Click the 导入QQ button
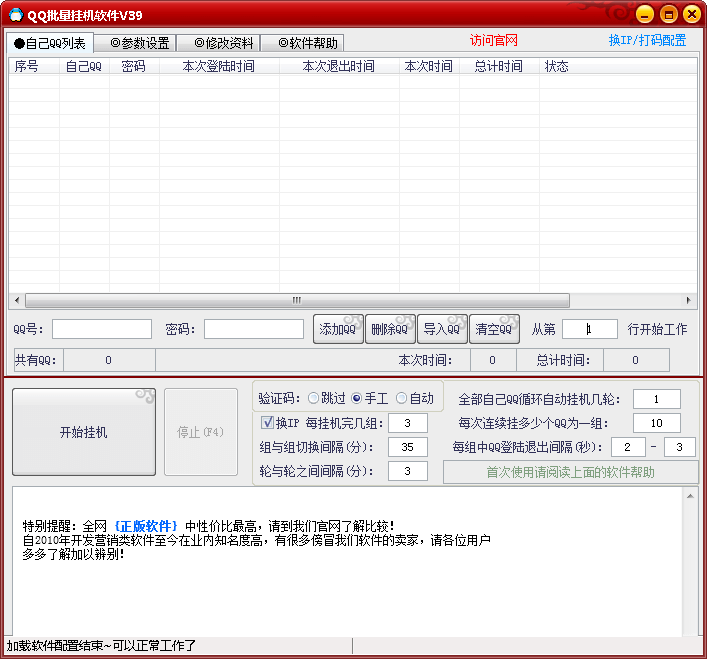The height and width of the screenshot is (659, 707). pos(442,329)
